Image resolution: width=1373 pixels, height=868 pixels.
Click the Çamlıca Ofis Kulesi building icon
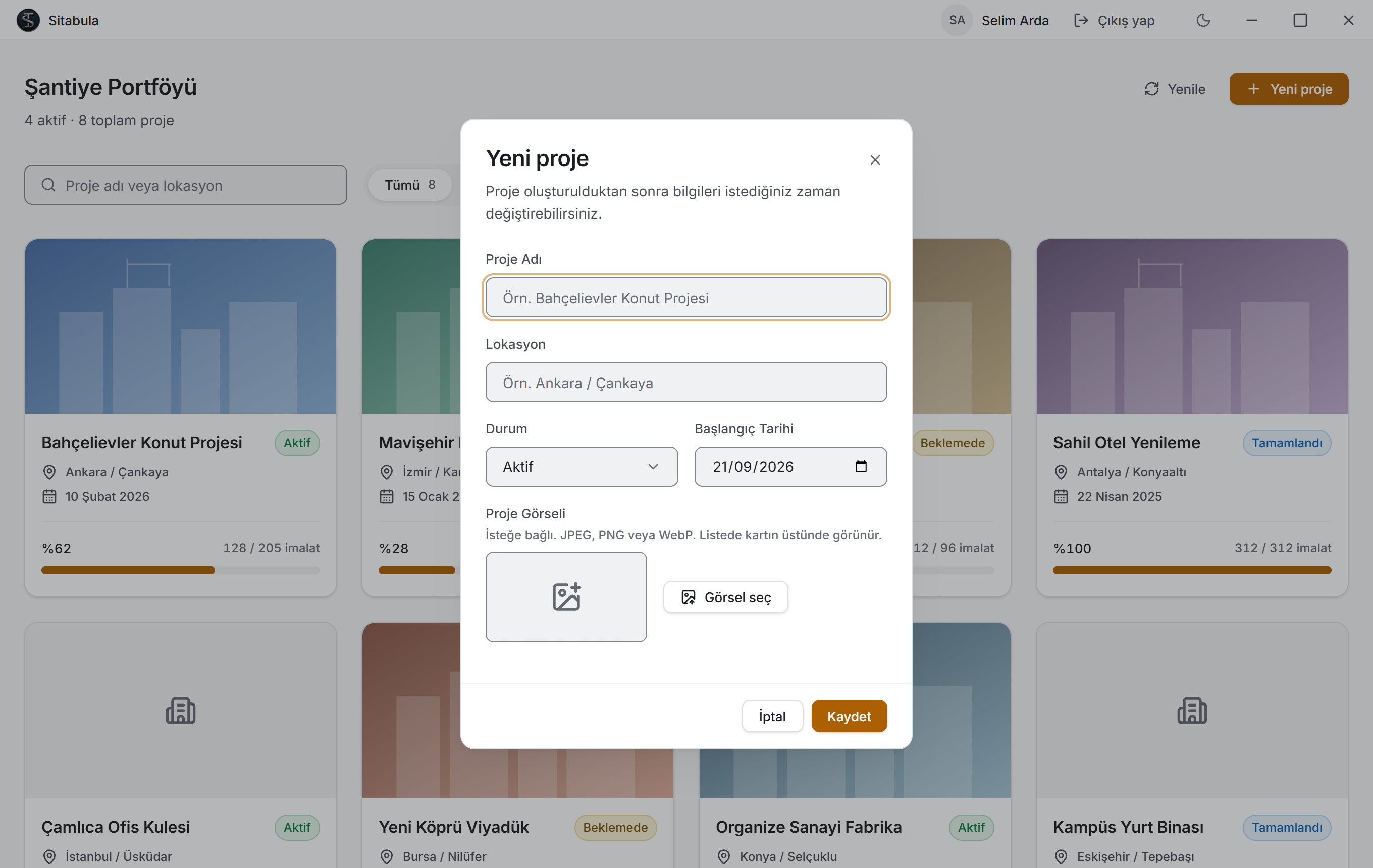coord(180,711)
